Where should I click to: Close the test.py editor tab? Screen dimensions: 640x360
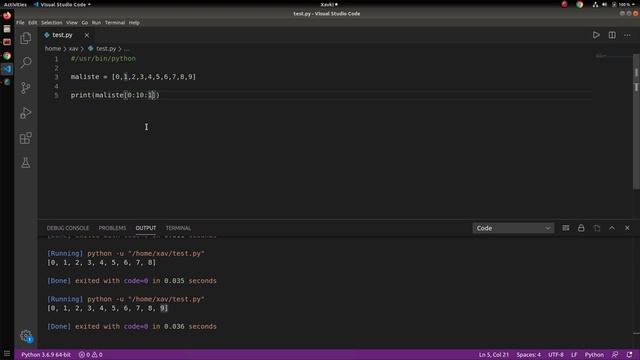[x=87, y=35]
